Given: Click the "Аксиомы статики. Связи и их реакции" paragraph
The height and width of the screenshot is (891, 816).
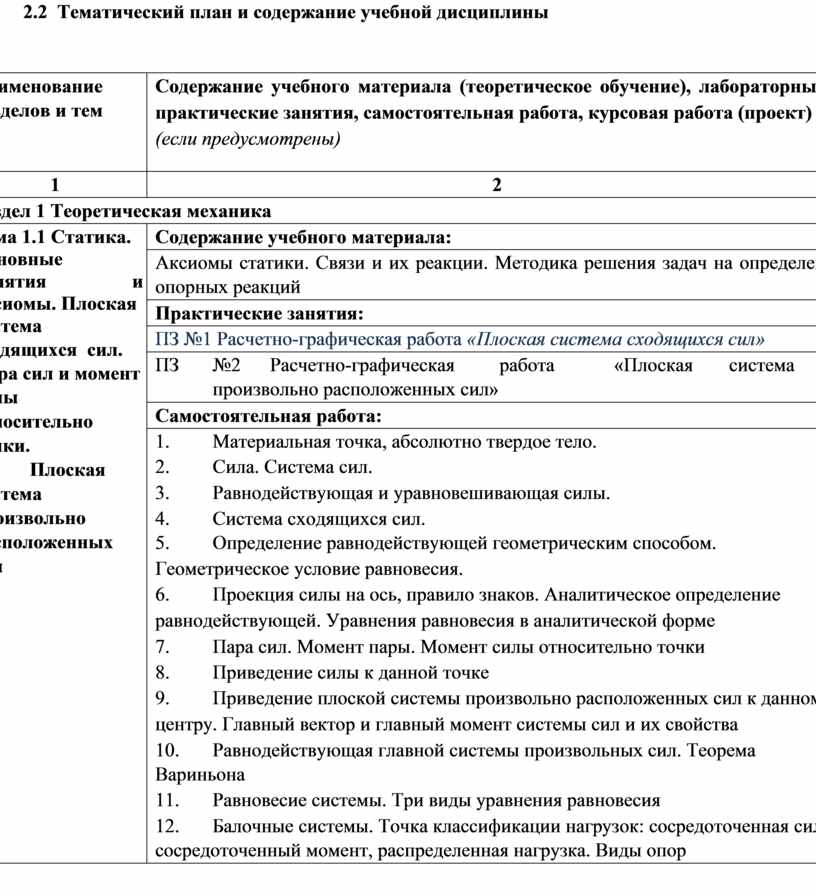Looking at the screenshot, I should 480,275.
